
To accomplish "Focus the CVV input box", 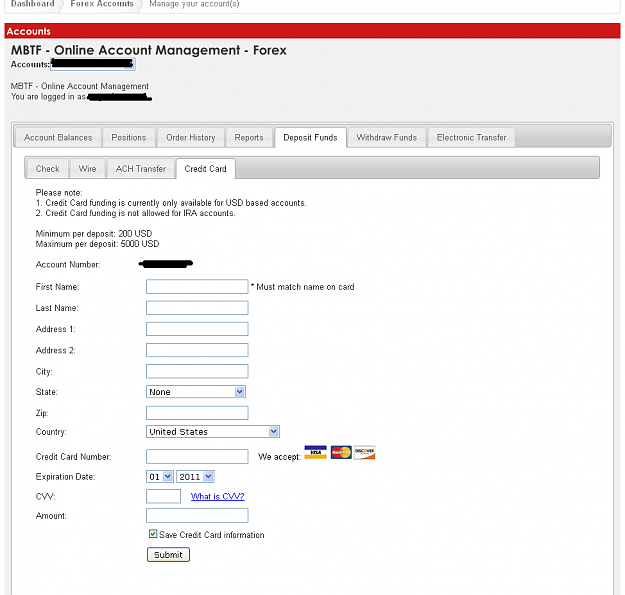I will [163, 496].
